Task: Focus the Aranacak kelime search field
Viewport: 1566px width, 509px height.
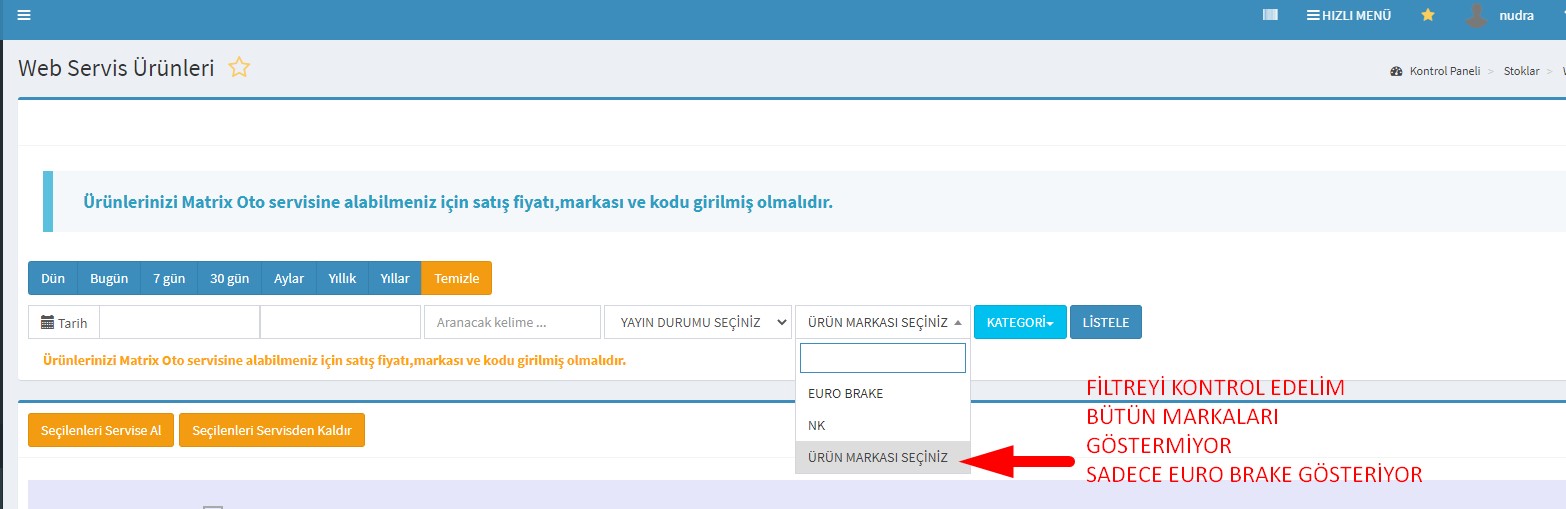Action: point(512,322)
